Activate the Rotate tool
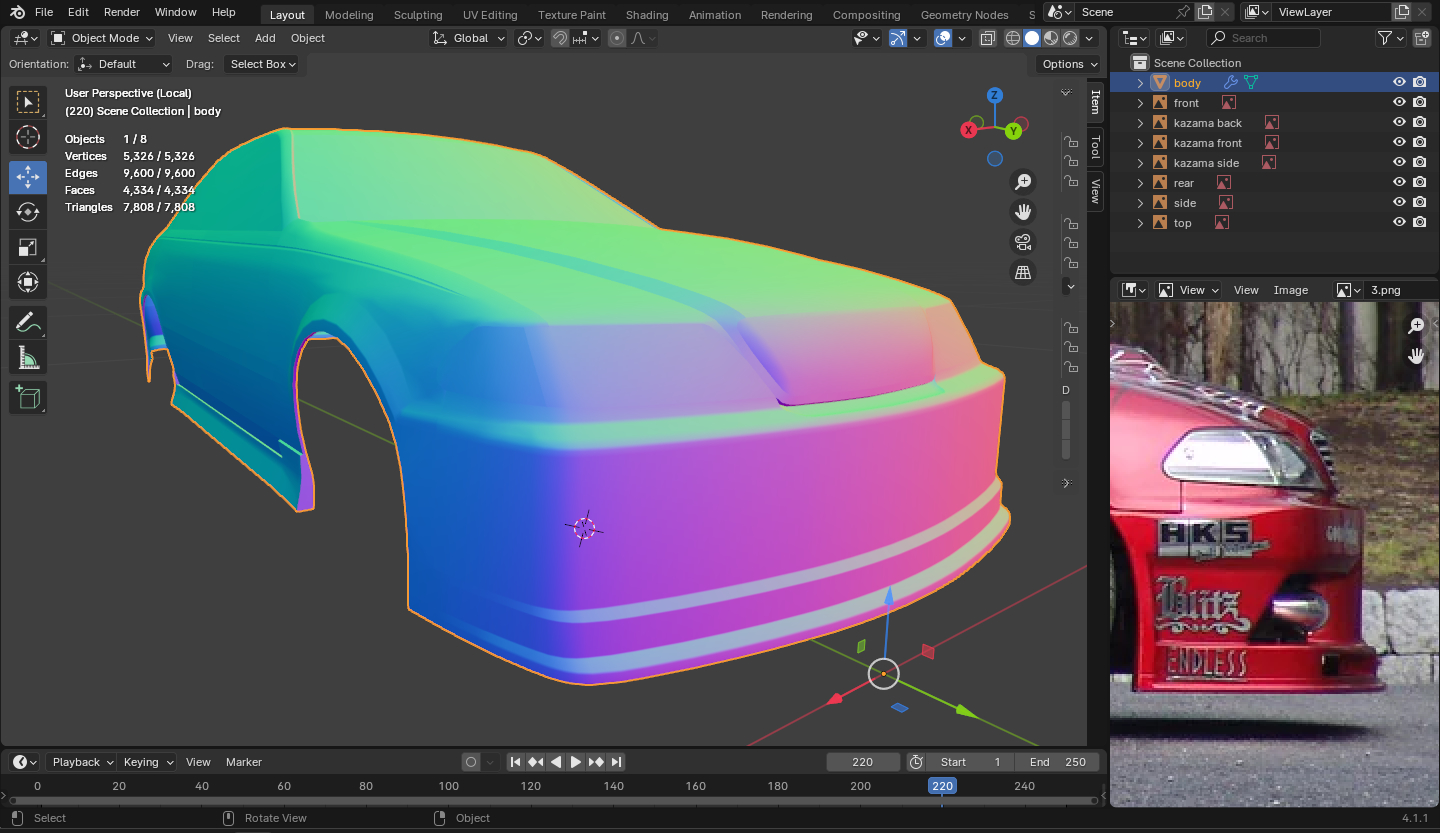 tap(28, 212)
